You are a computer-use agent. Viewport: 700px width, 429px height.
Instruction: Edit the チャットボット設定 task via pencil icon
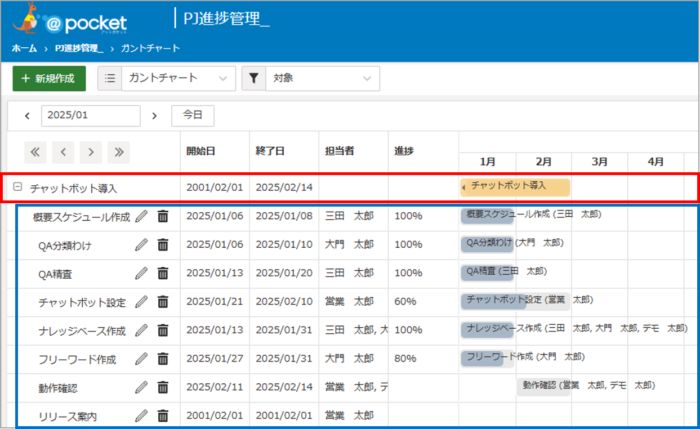(142, 302)
